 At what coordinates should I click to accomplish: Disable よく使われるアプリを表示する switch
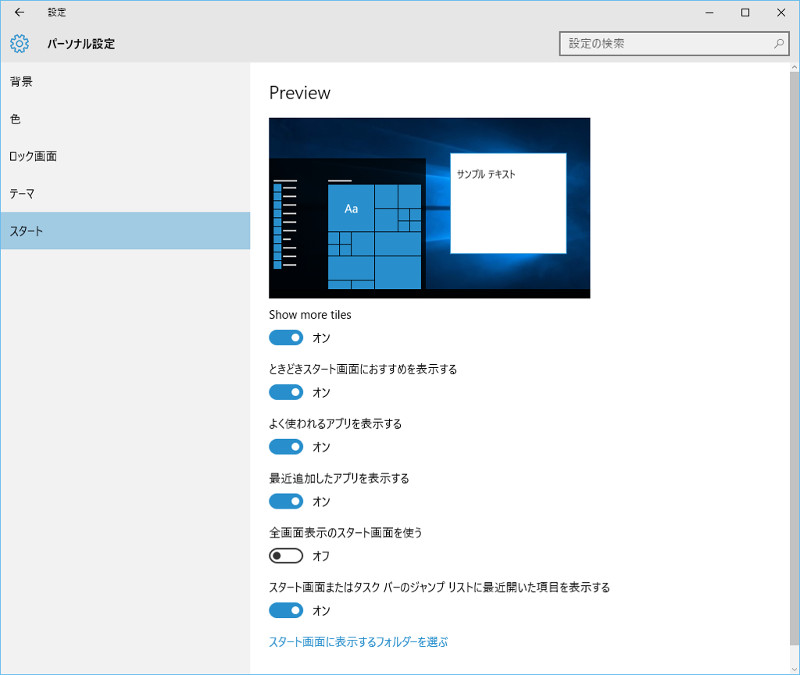[x=286, y=447]
